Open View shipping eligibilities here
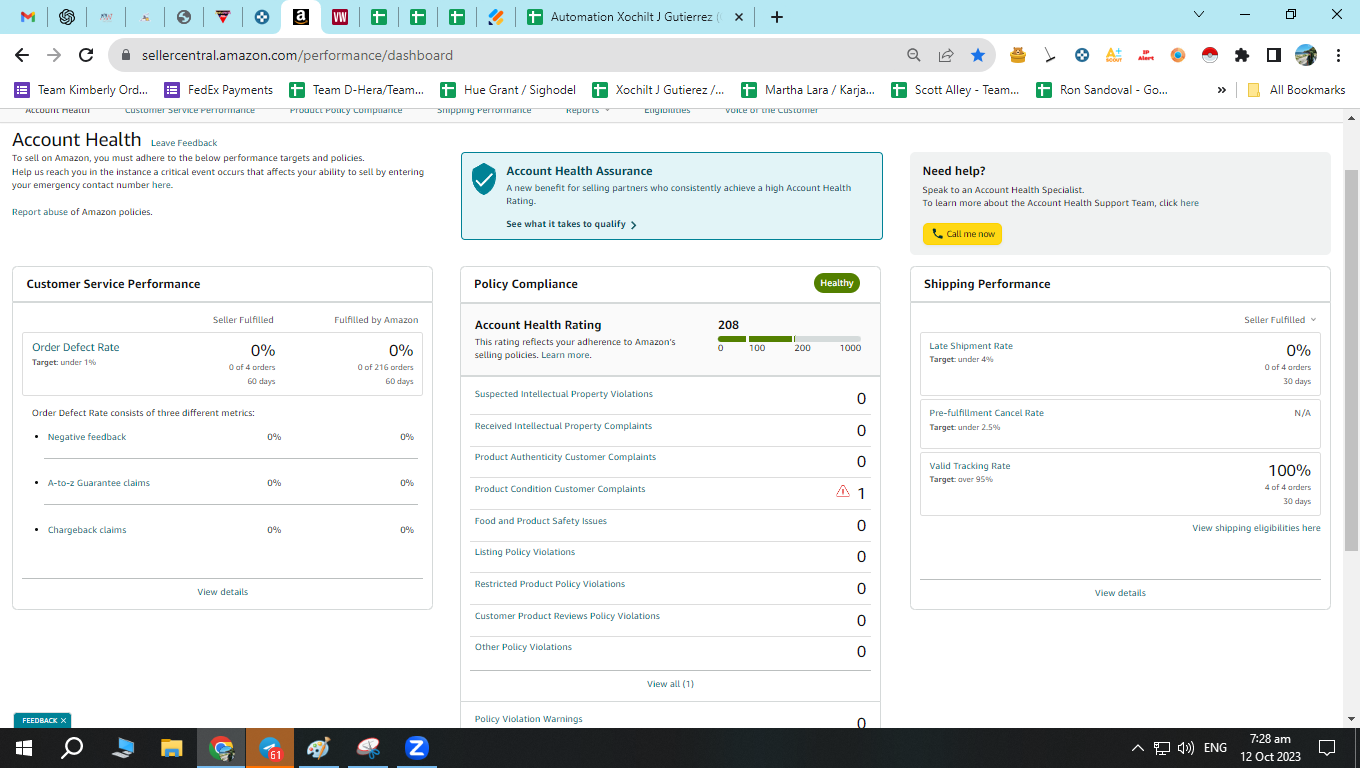Screen dimensions: 1360x768 tap(1256, 528)
